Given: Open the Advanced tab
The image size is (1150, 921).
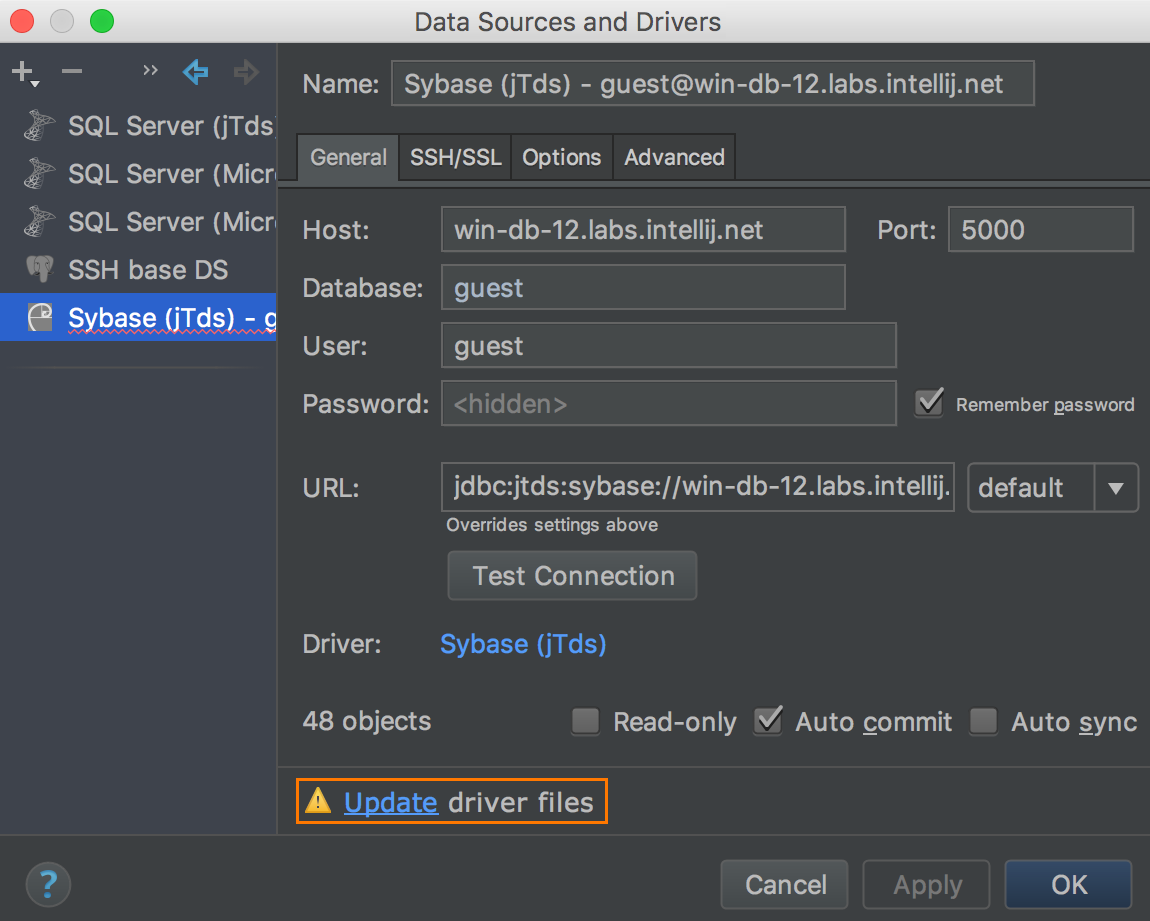Looking at the screenshot, I should (x=674, y=157).
